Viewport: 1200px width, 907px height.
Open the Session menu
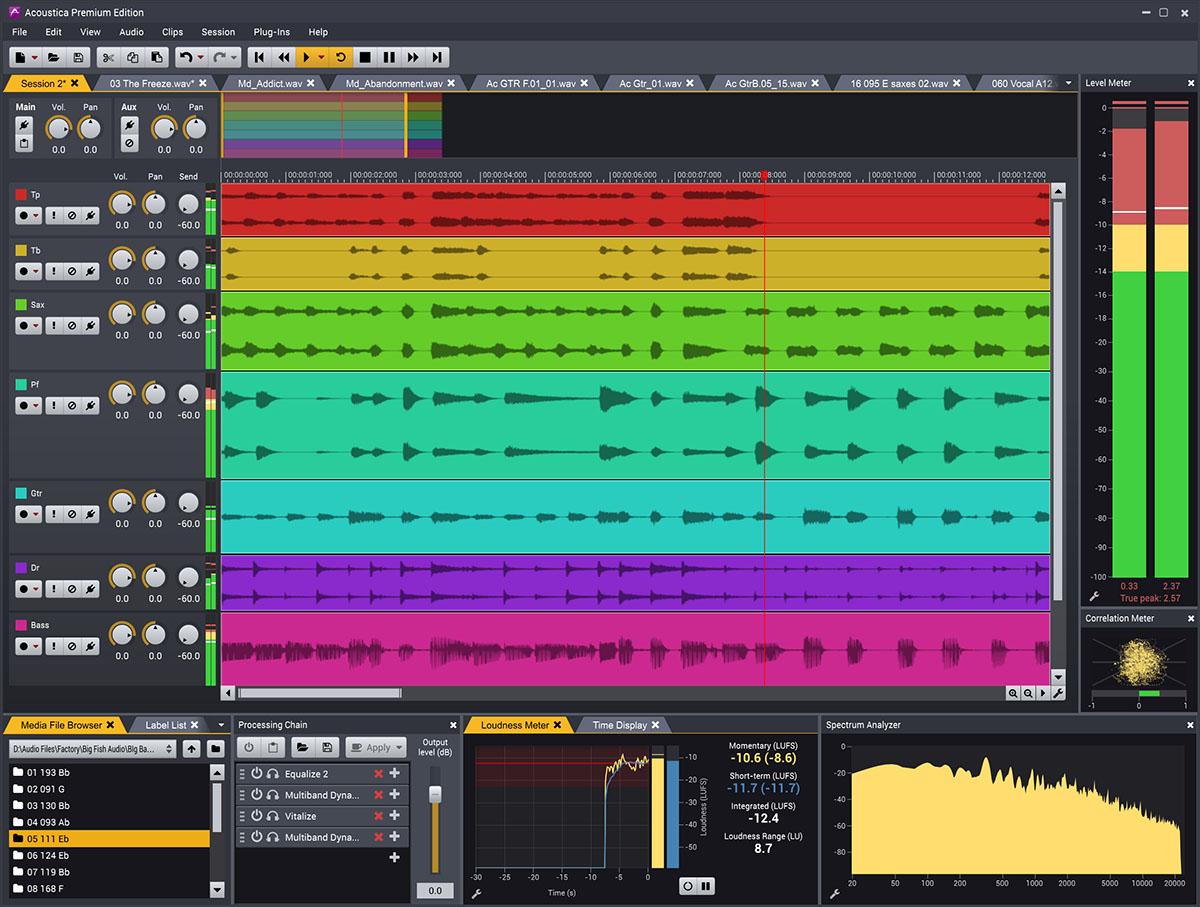click(218, 32)
